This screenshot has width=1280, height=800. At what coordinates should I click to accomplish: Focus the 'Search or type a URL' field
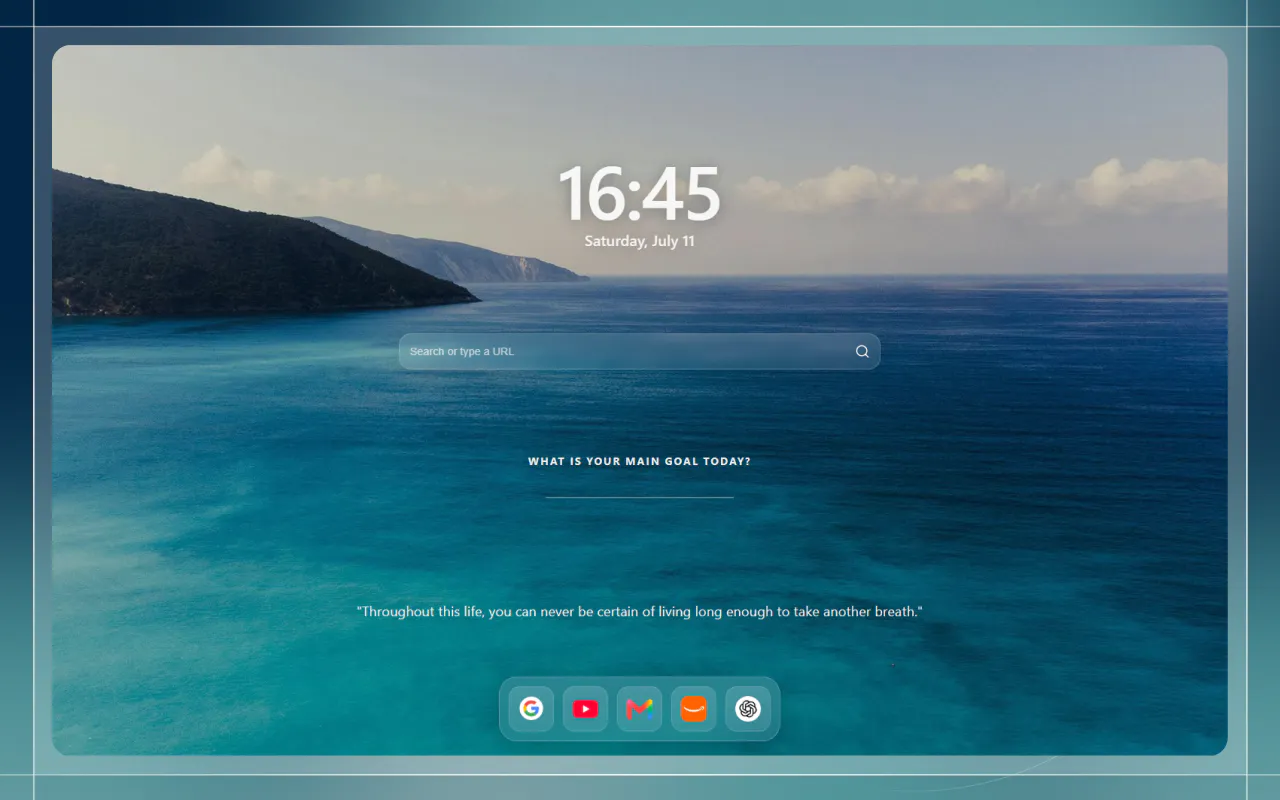[x=639, y=351]
